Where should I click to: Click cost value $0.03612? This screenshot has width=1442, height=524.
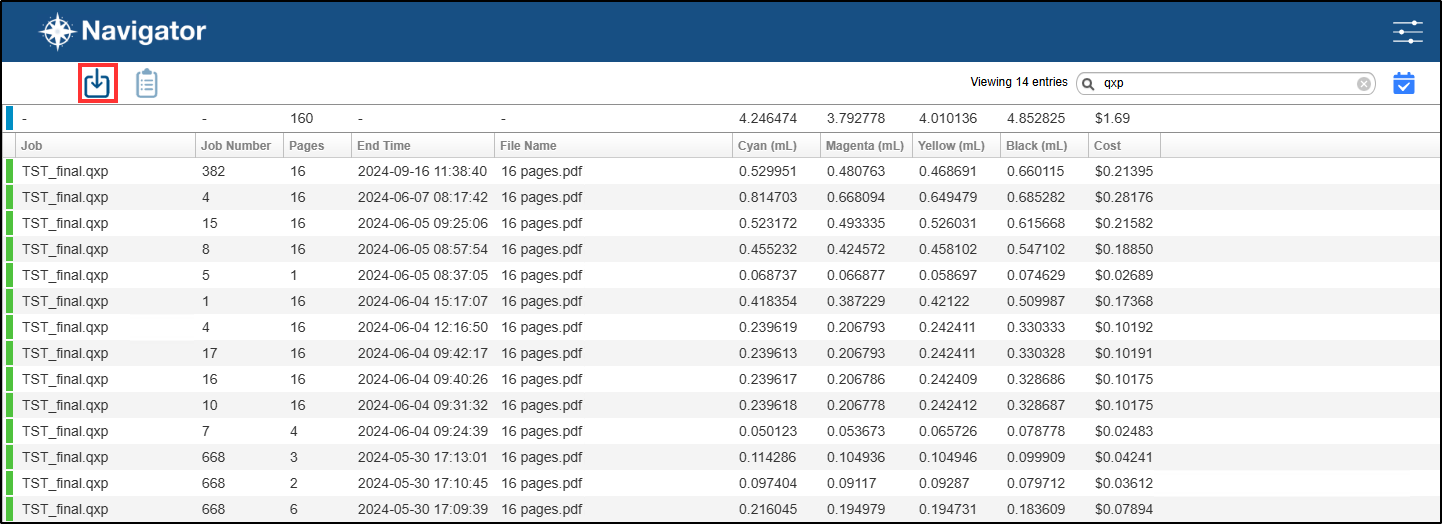[x=1124, y=483]
